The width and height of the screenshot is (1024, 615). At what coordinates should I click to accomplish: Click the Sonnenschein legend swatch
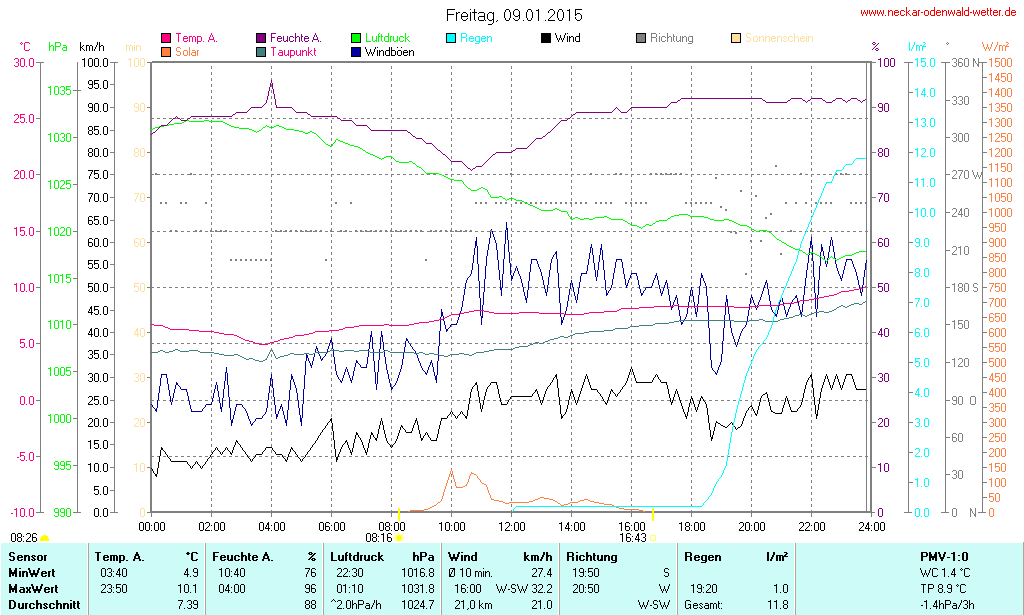(736, 38)
